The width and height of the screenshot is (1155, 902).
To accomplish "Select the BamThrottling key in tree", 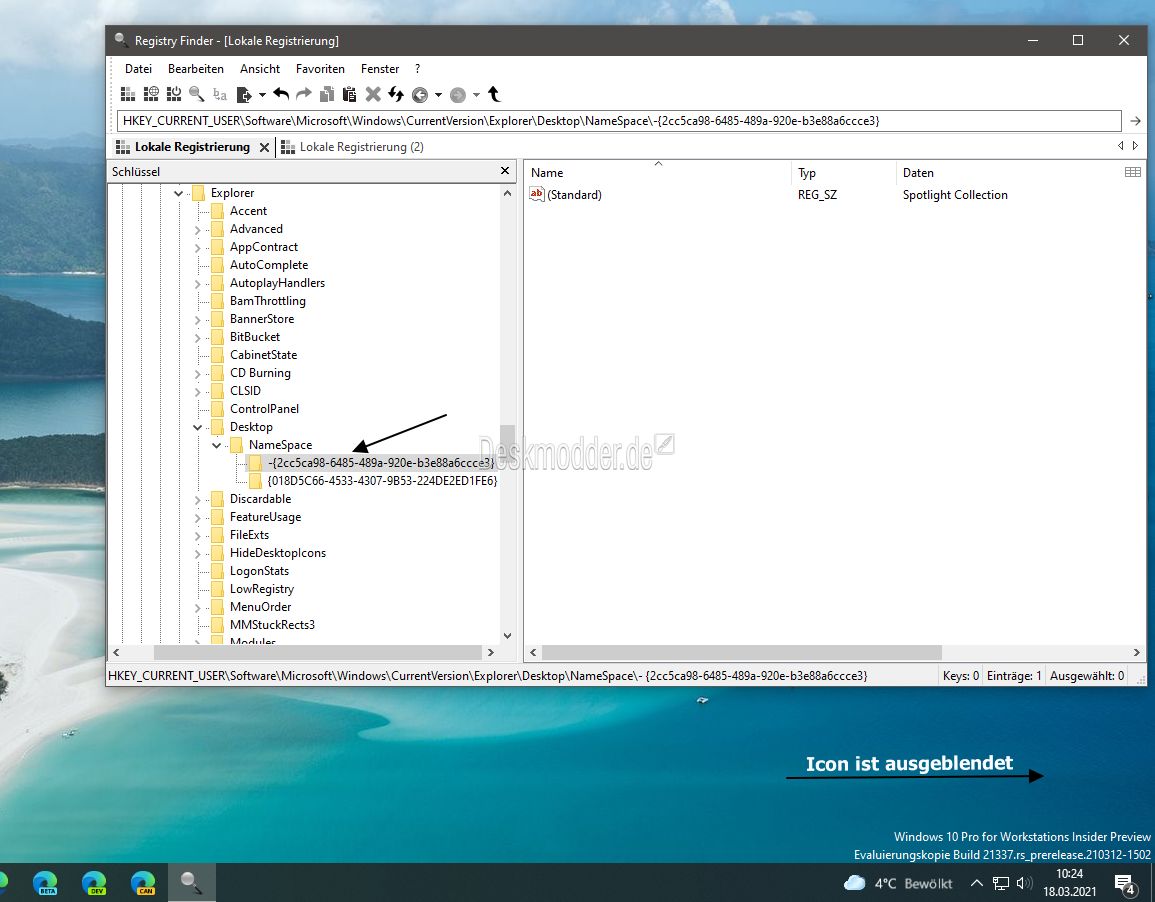I will 267,301.
